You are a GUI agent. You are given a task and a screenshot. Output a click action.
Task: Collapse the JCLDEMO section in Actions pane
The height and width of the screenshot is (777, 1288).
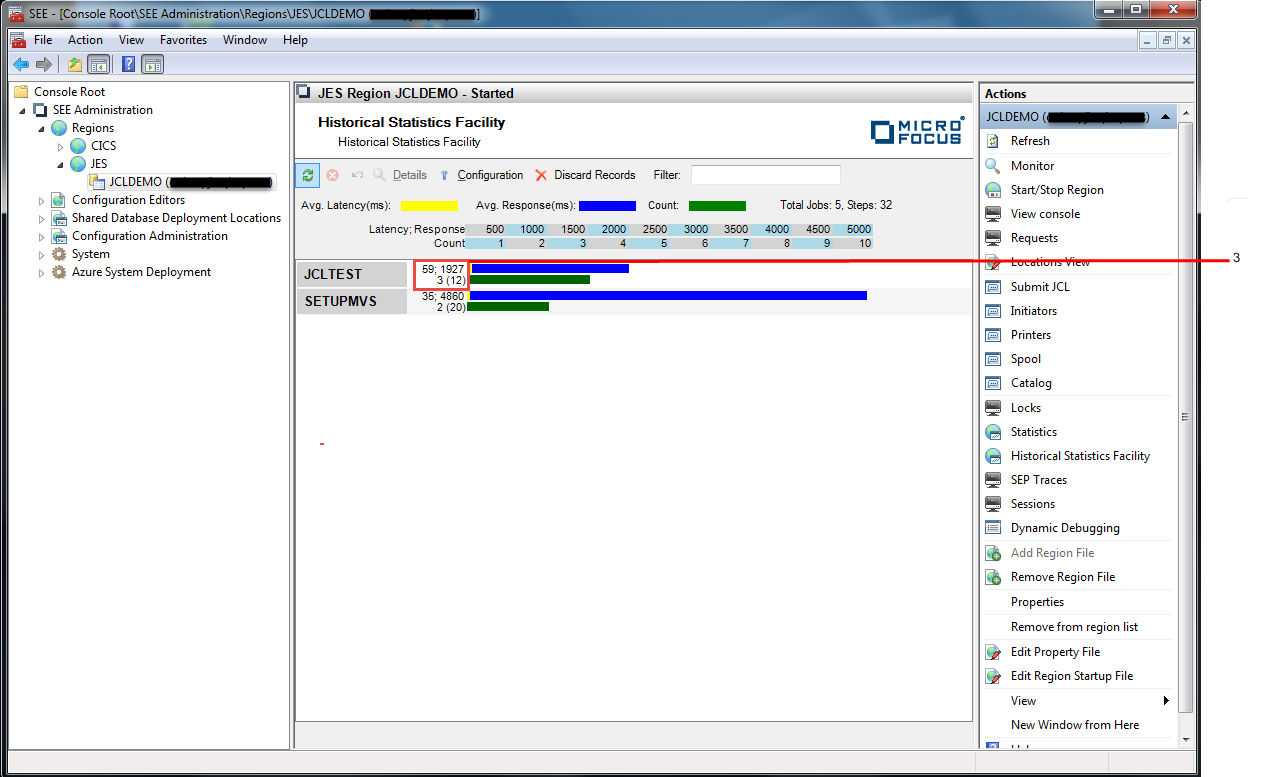tap(1165, 117)
